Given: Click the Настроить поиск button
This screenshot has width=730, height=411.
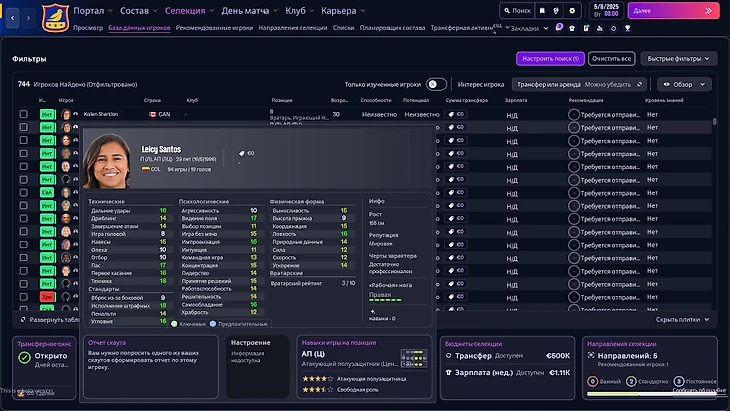Looking at the screenshot, I should pyautogui.click(x=549, y=59).
